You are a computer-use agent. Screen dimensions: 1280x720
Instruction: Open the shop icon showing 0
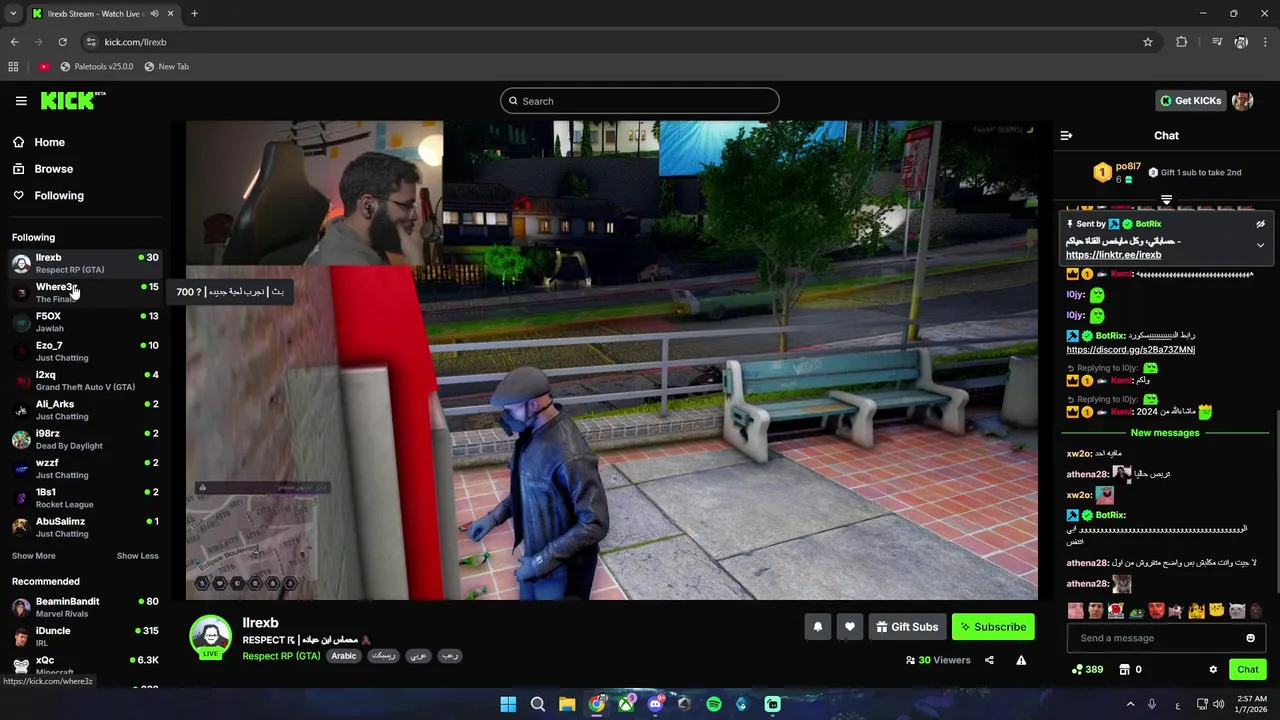pyautogui.click(x=1130, y=670)
